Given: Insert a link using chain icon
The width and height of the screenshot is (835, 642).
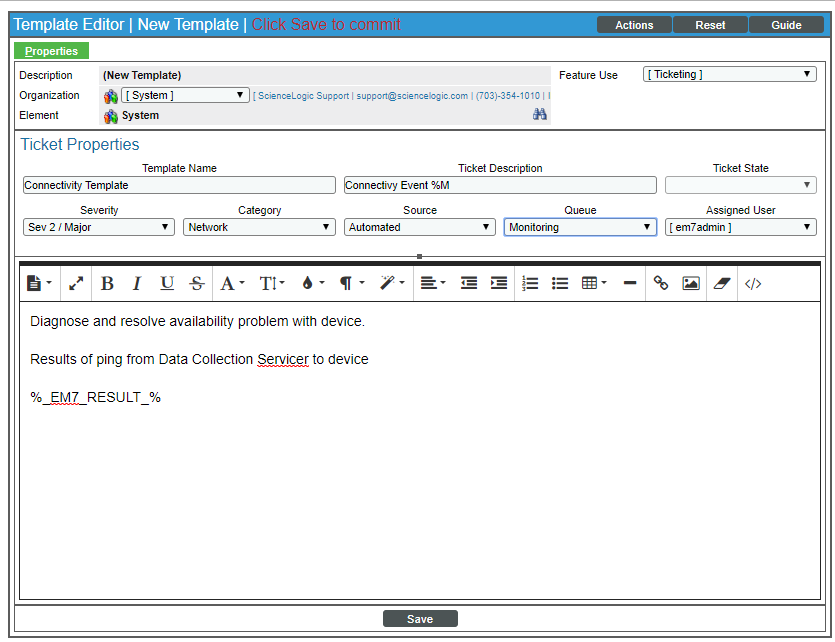Looking at the screenshot, I should coord(660,284).
